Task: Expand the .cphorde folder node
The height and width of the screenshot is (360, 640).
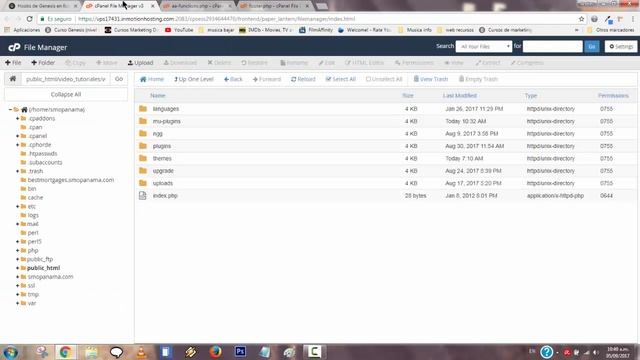Action: pyautogui.click(x=18, y=145)
